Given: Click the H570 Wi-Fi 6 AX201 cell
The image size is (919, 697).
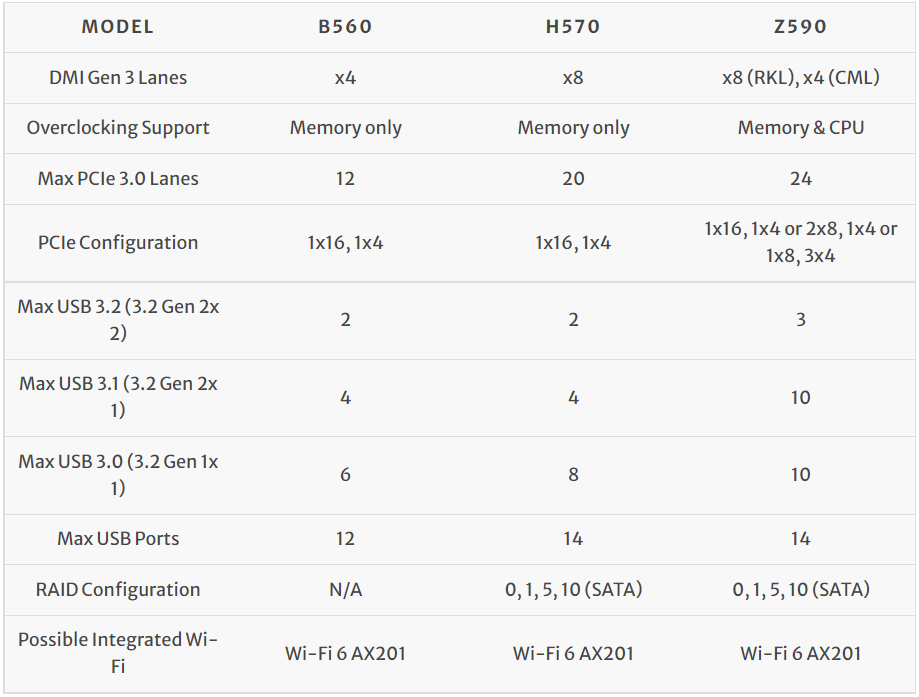Looking at the screenshot, I should coord(573,654).
